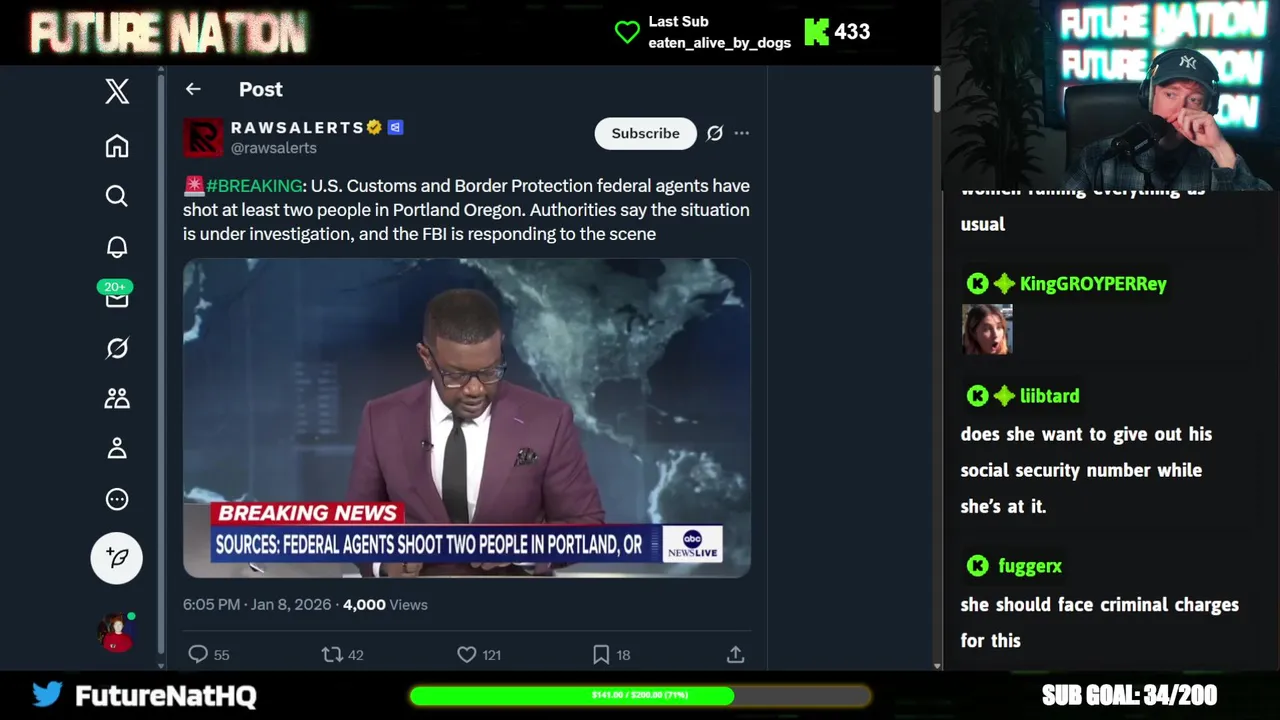The width and height of the screenshot is (1280, 720).
Task: Open the More circle ellipsis icon
Action: [117, 499]
